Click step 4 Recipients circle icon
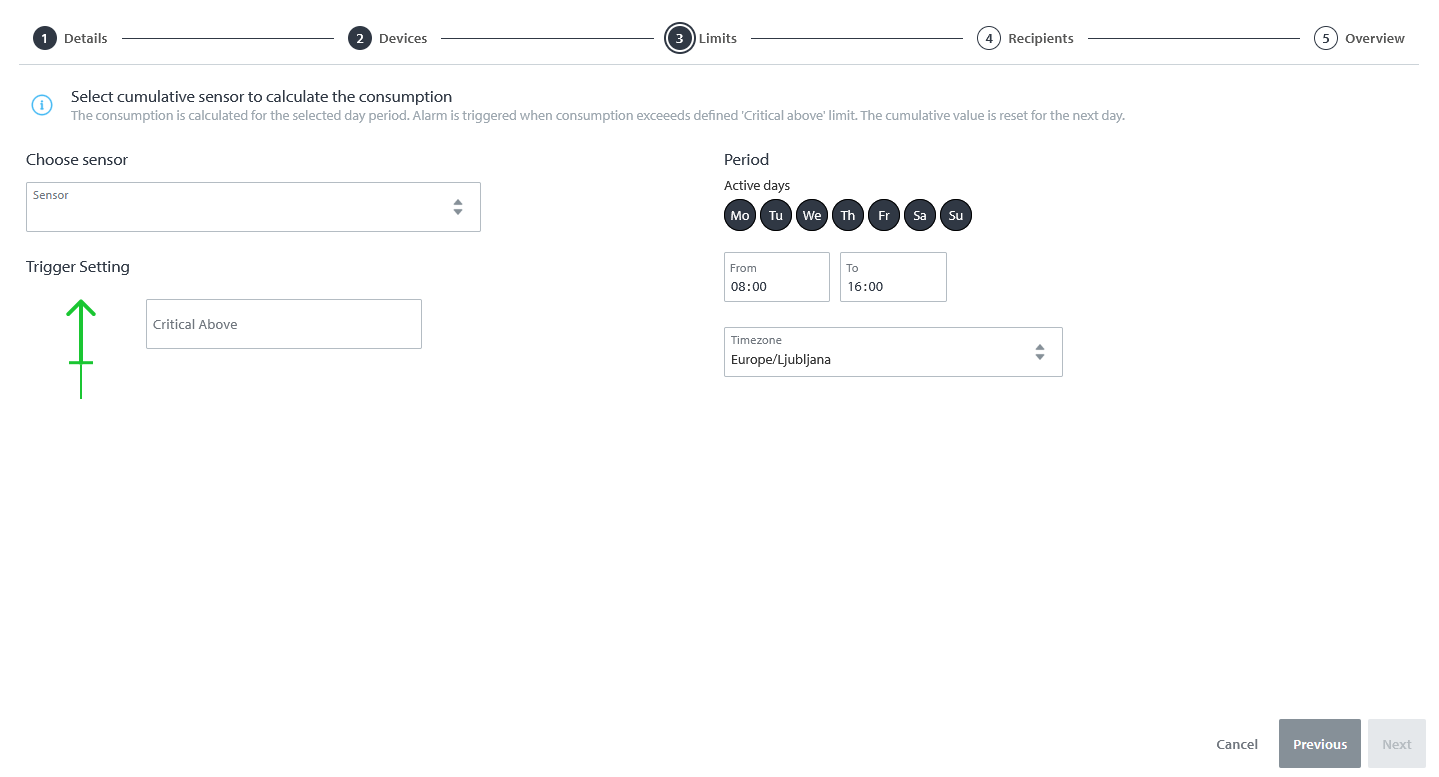The image size is (1439, 777). 988,38
